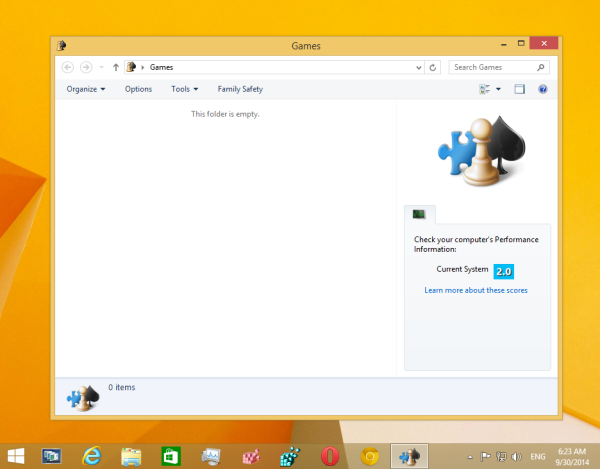Open the pink cubes taskbar app
Image resolution: width=600 pixels, height=469 pixels.
pyautogui.click(x=251, y=456)
